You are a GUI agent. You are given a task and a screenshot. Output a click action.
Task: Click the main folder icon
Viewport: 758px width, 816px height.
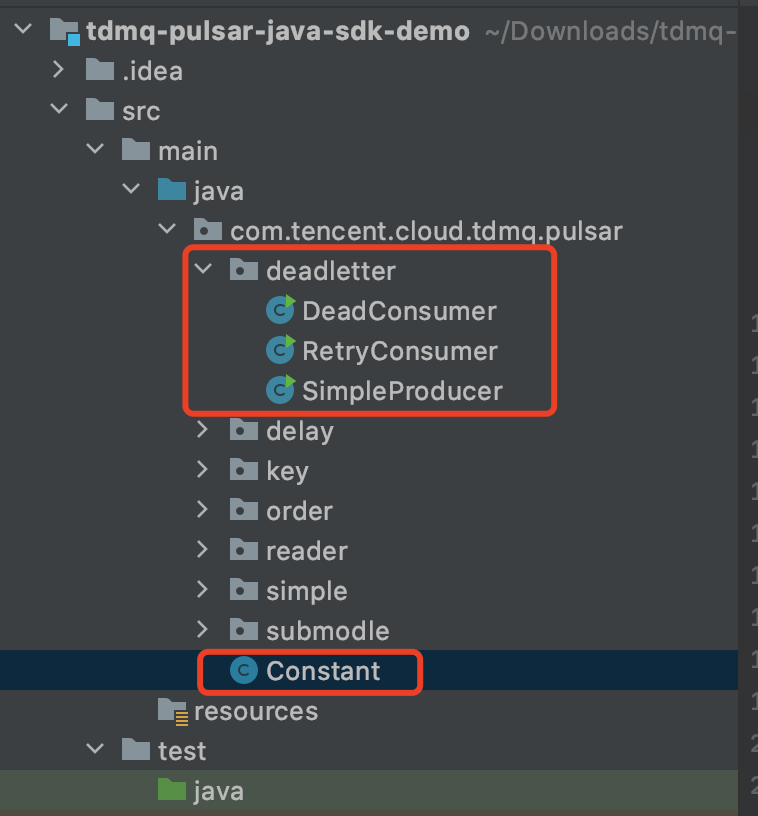(136, 150)
